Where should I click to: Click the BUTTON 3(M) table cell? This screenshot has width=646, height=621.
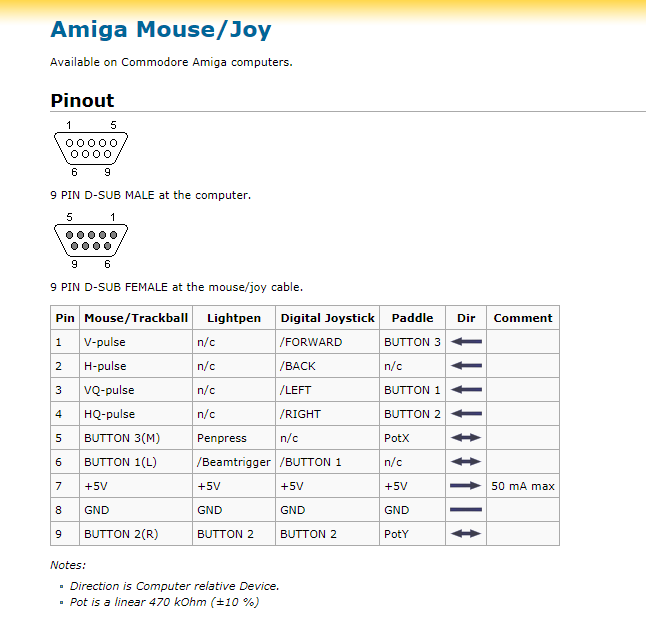click(x=136, y=438)
